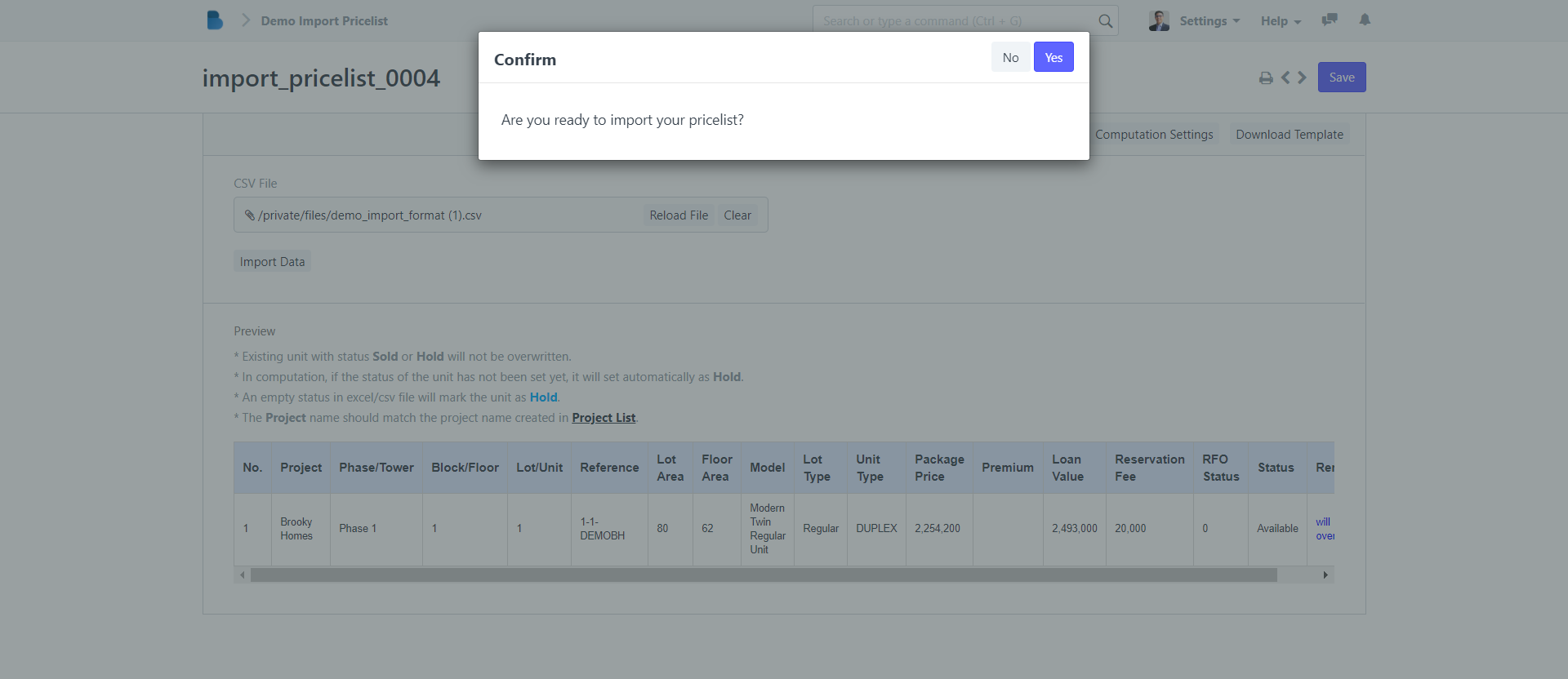Viewport: 1568px width, 679px height.
Task: Go to next document arrow
Action: coord(1303,78)
